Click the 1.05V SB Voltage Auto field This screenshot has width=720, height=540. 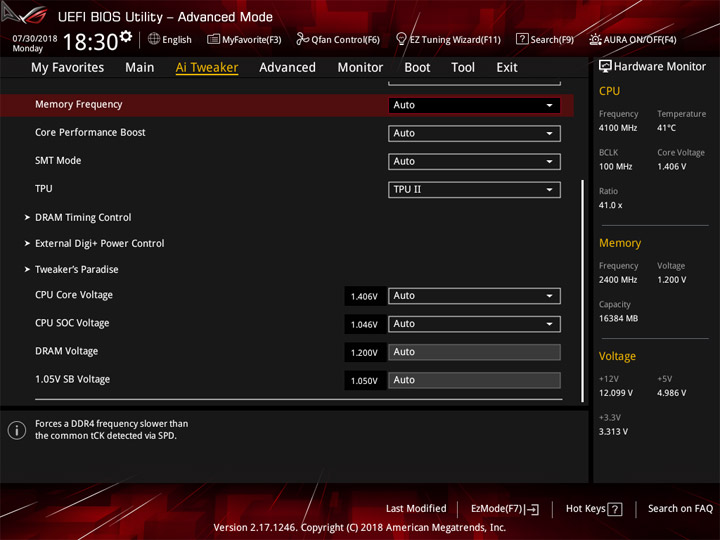pos(474,380)
